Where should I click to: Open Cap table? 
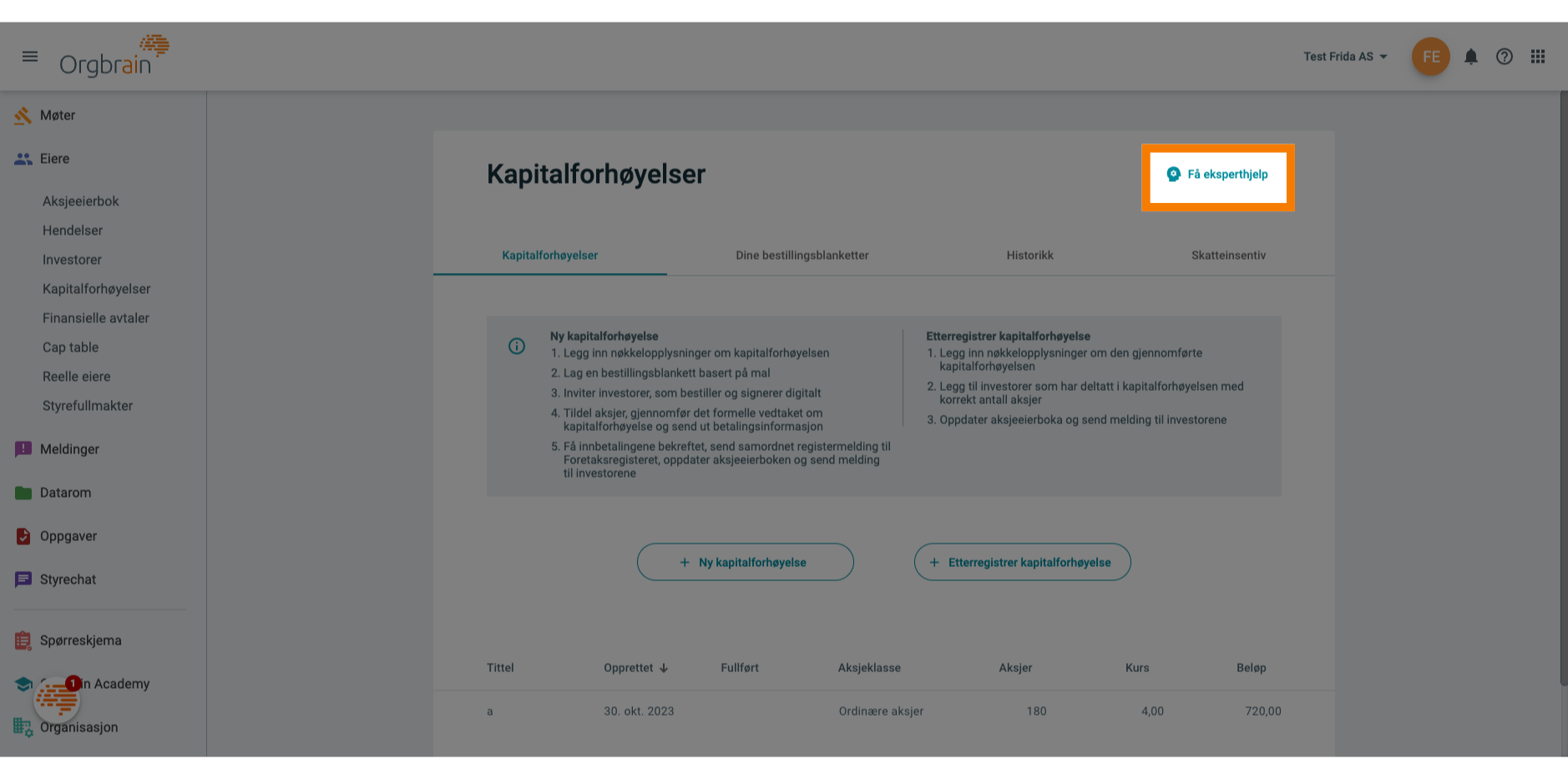point(70,347)
